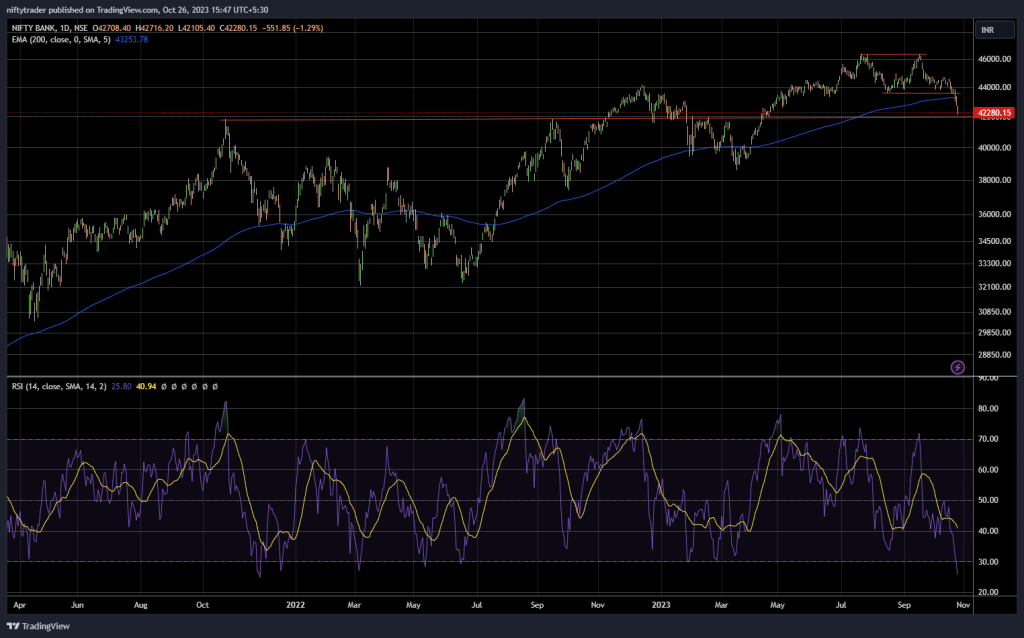Click the red 42280.15 current price tag
This screenshot has height=638, width=1024.
tap(993, 113)
